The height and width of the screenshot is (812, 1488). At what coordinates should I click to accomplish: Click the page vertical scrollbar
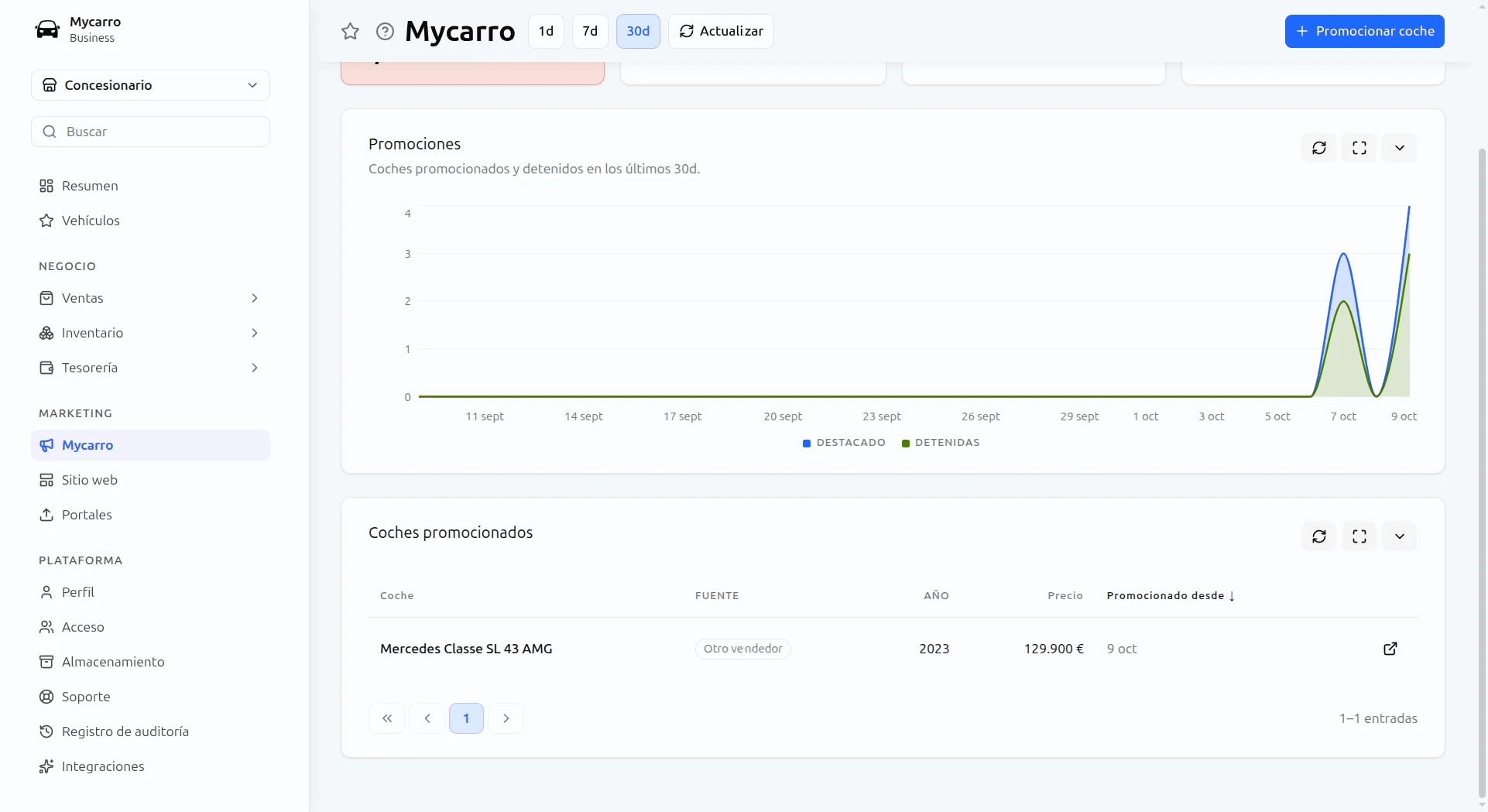[1482, 472]
